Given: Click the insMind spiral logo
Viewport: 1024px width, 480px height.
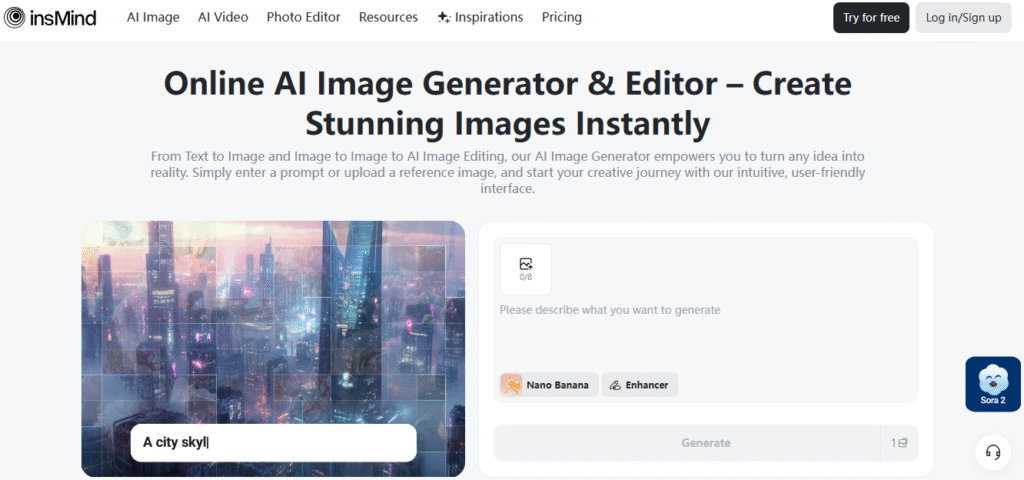Looking at the screenshot, I should click(15, 17).
